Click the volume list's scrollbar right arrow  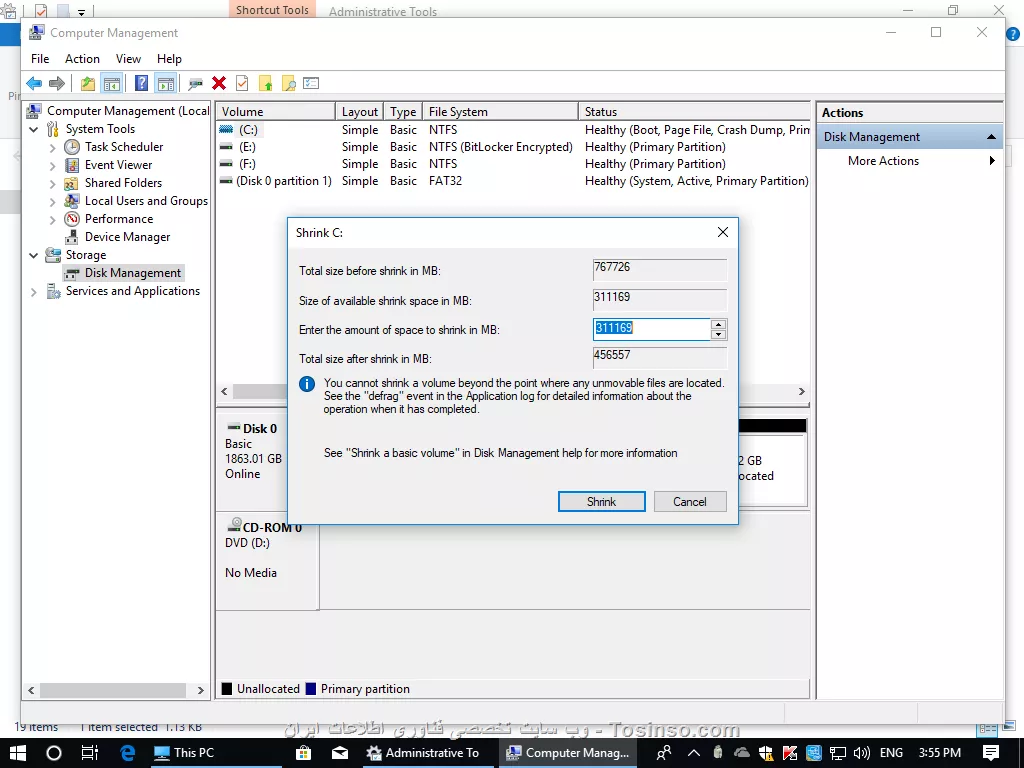[801, 391]
